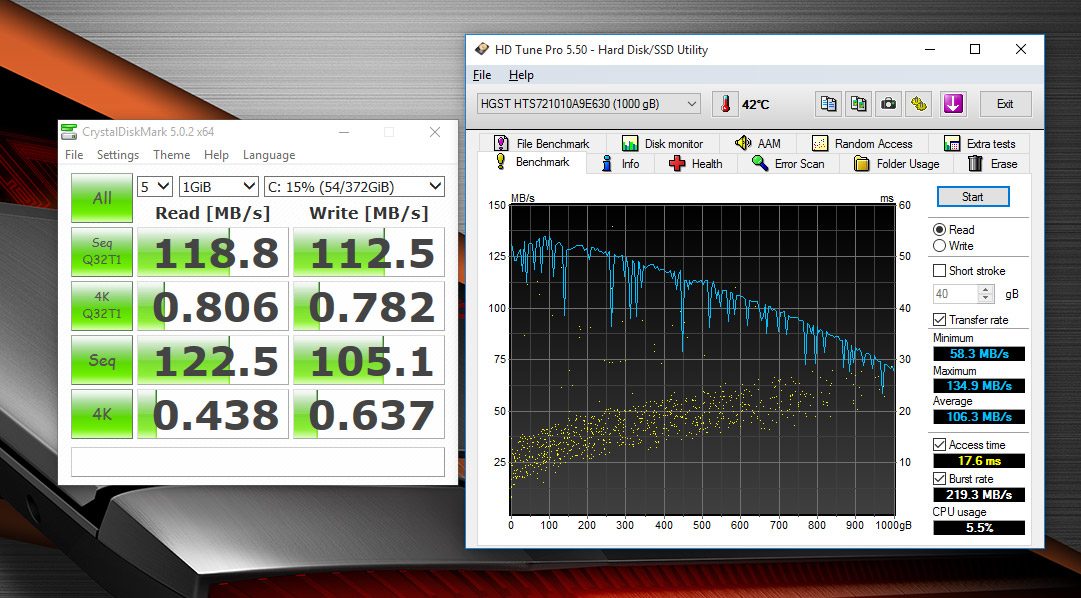The width and height of the screenshot is (1081, 598).
Task: Click the Minimum 58.3 MB/s value
Action: tap(979, 354)
